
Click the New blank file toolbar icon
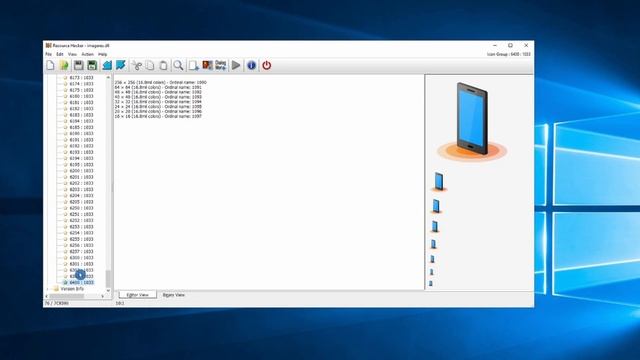point(50,65)
